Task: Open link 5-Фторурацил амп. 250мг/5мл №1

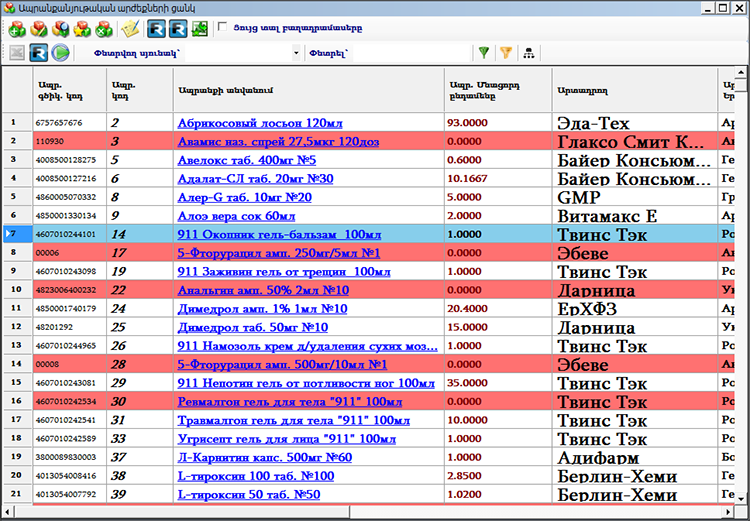Action: [279, 253]
